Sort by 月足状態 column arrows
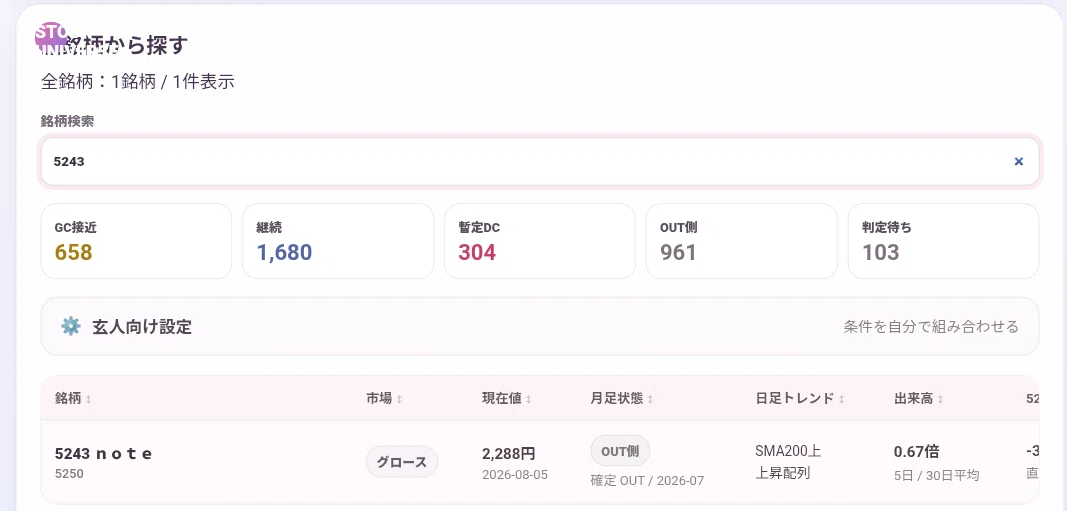1067x511 pixels. coord(650,399)
